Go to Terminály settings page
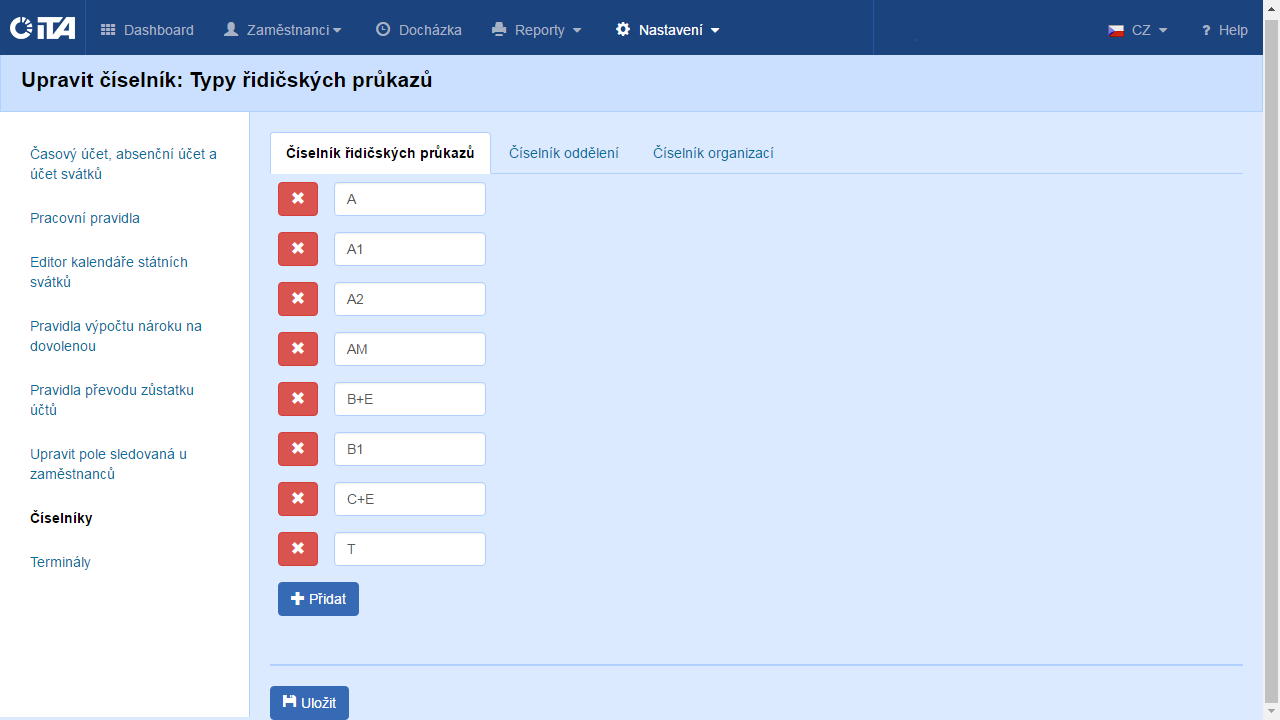Screen dimensions: 1280x720 click(60, 562)
